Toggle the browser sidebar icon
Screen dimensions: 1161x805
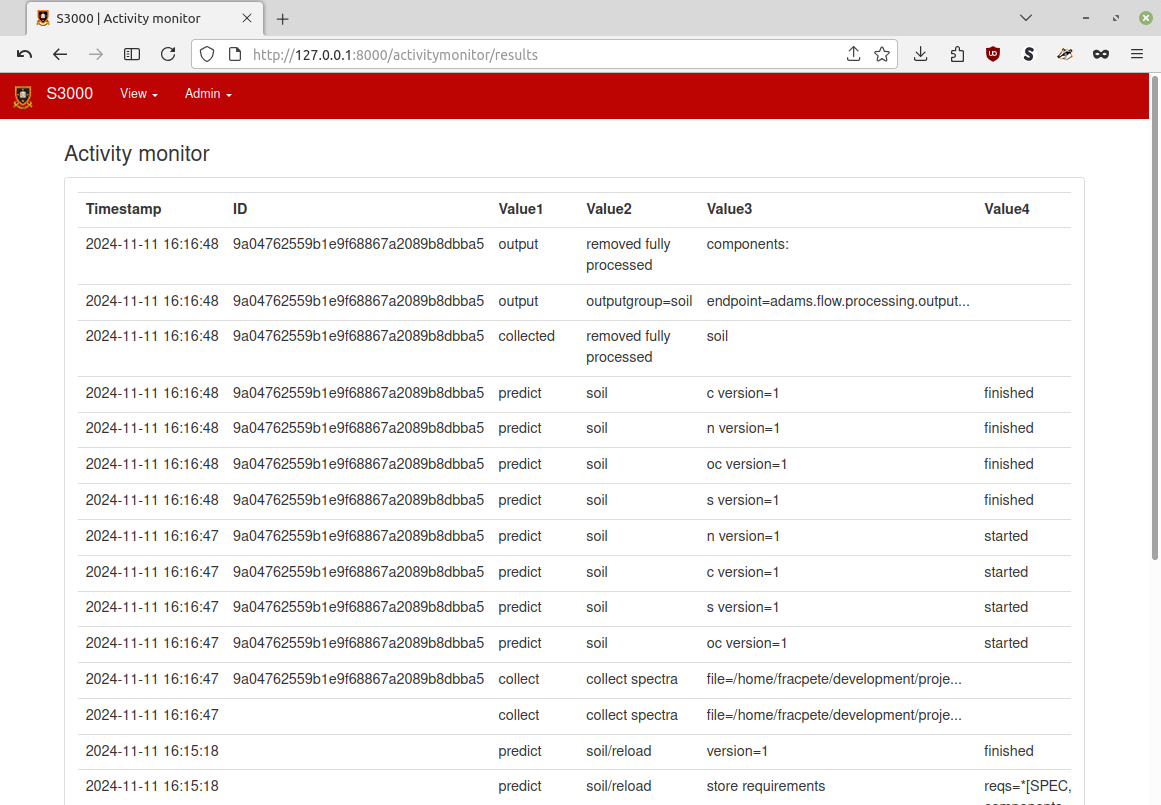132,54
